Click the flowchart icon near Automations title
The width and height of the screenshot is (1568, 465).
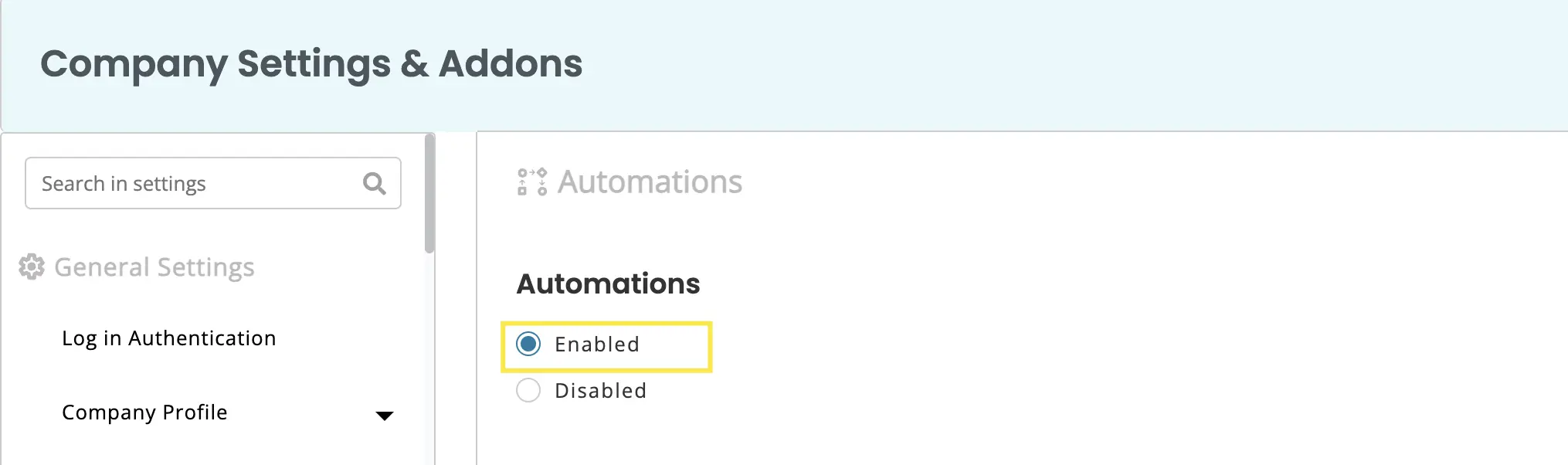pyautogui.click(x=530, y=182)
